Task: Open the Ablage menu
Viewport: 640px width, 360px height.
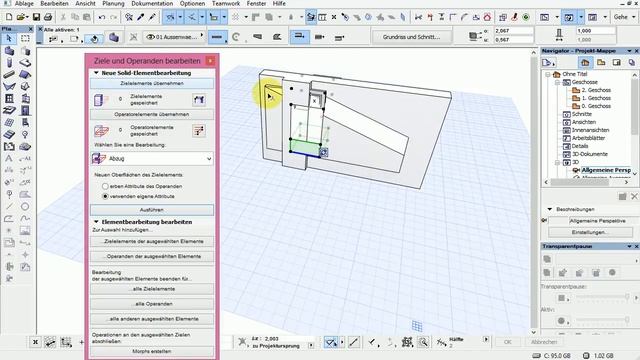Action: pyautogui.click(x=24, y=3)
